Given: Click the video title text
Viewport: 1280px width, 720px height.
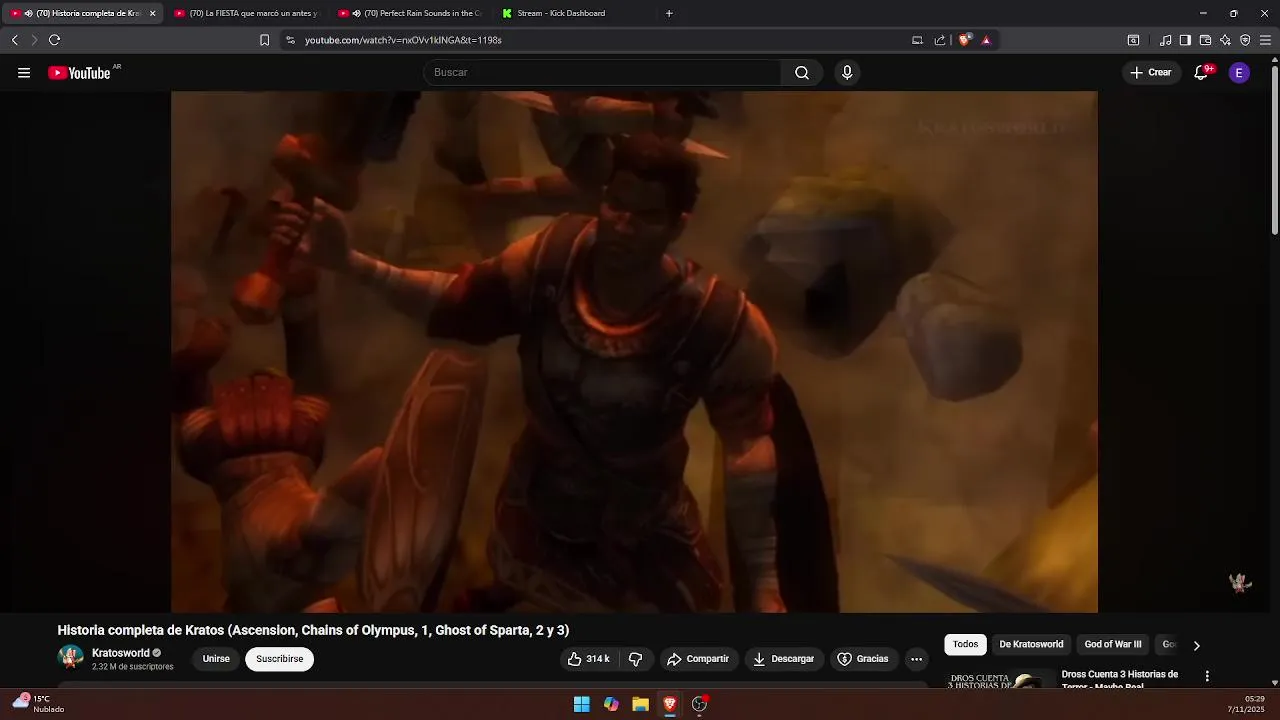Looking at the screenshot, I should pos(313,630).
